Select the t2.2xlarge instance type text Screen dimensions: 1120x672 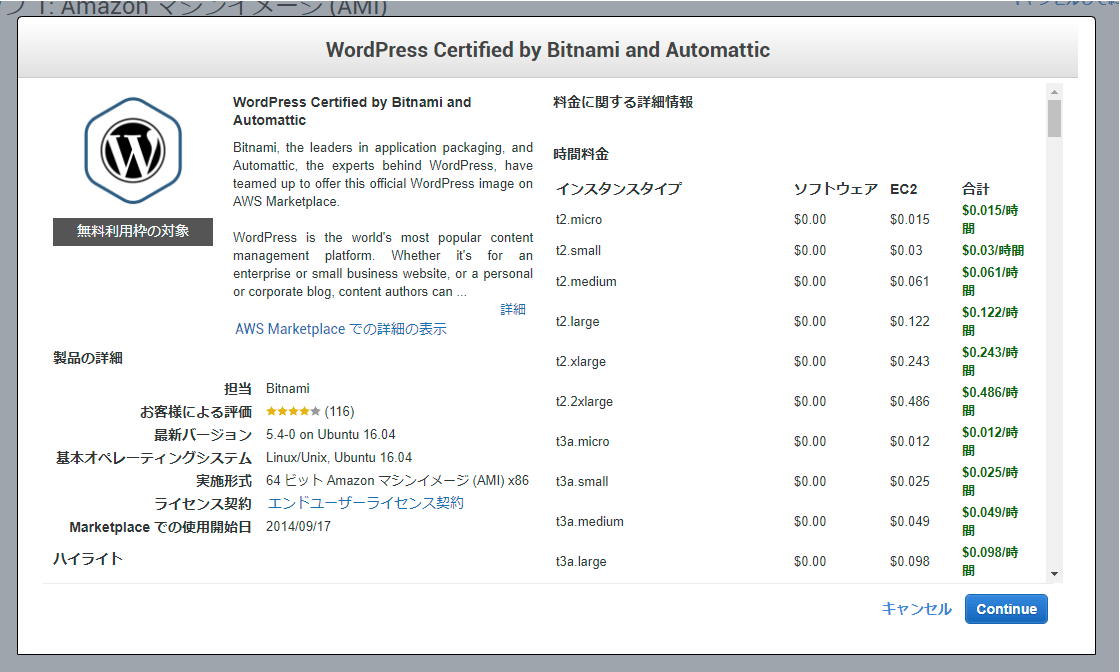[x=584, y=402]
